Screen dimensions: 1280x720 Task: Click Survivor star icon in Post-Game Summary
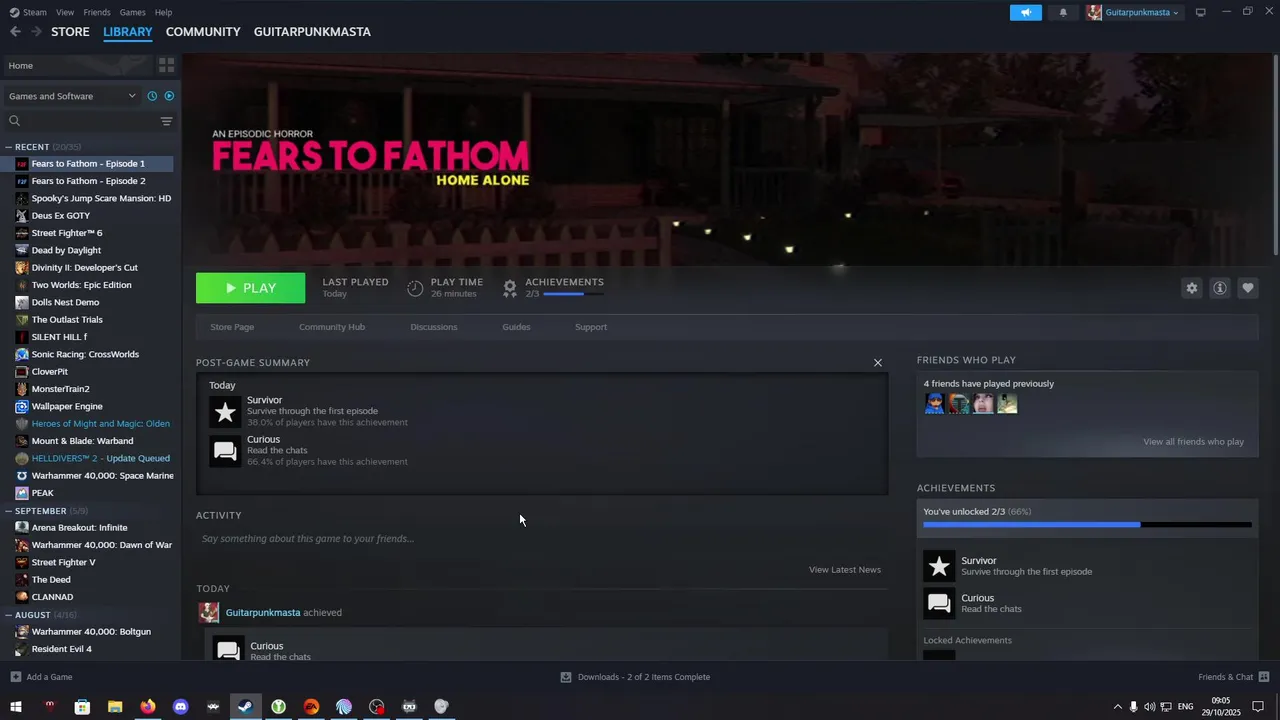click(225, 411)
